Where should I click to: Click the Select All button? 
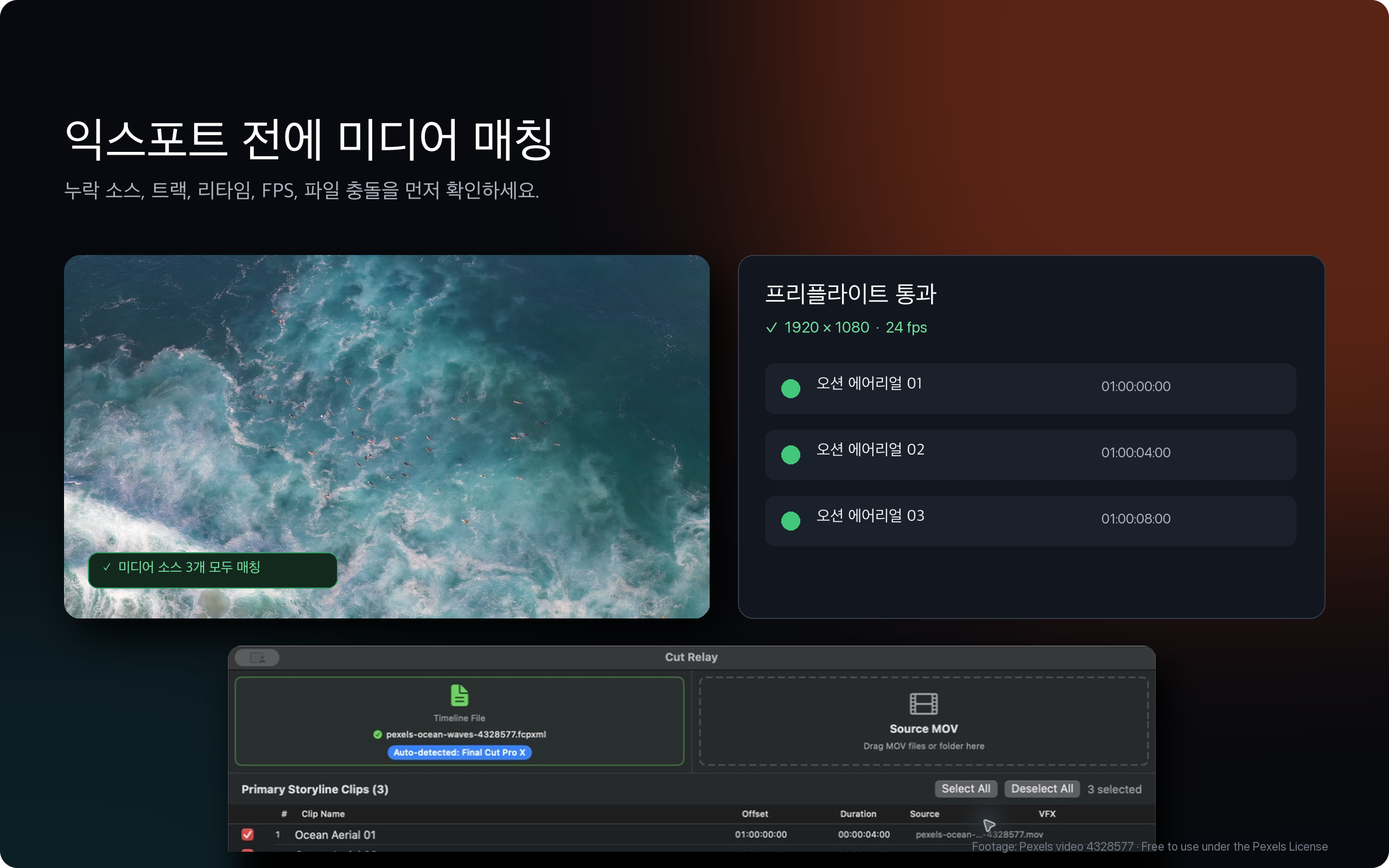[x=965, y=789]
